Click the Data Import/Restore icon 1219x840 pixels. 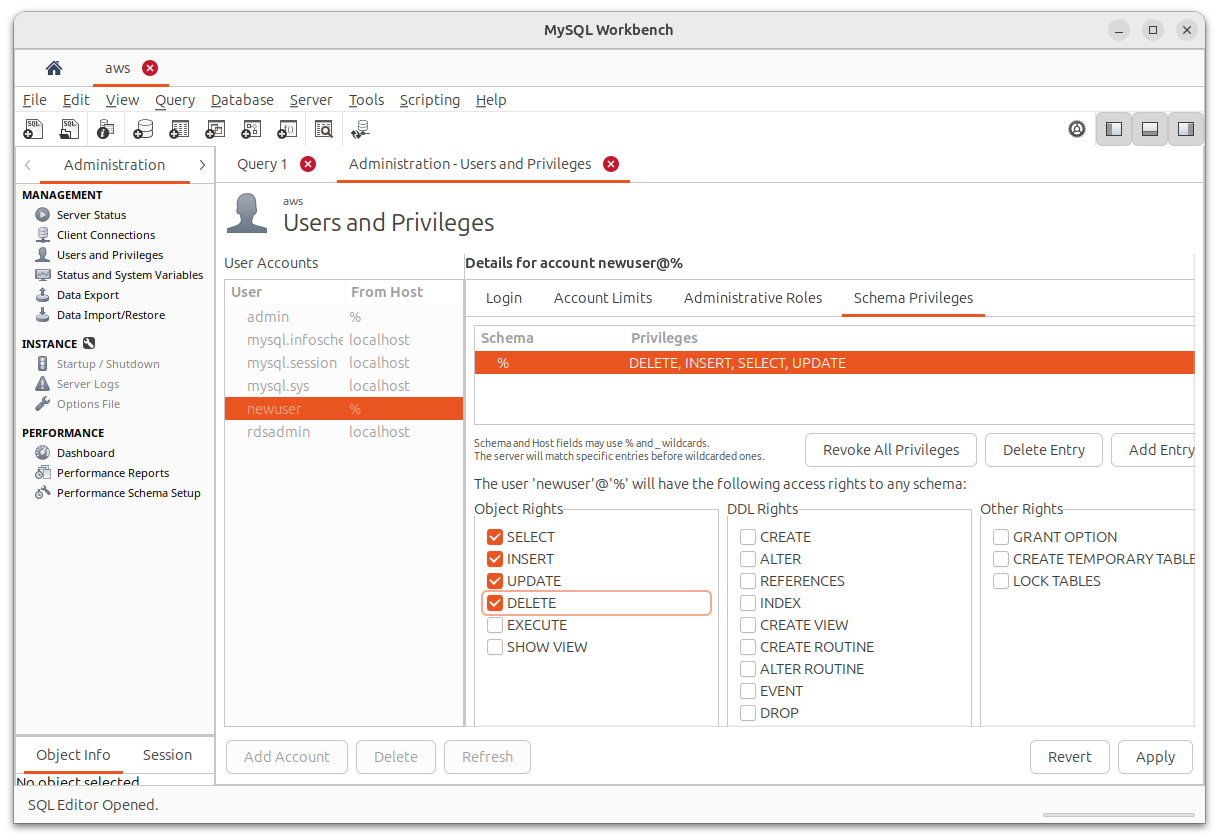[x=42, y=315]
